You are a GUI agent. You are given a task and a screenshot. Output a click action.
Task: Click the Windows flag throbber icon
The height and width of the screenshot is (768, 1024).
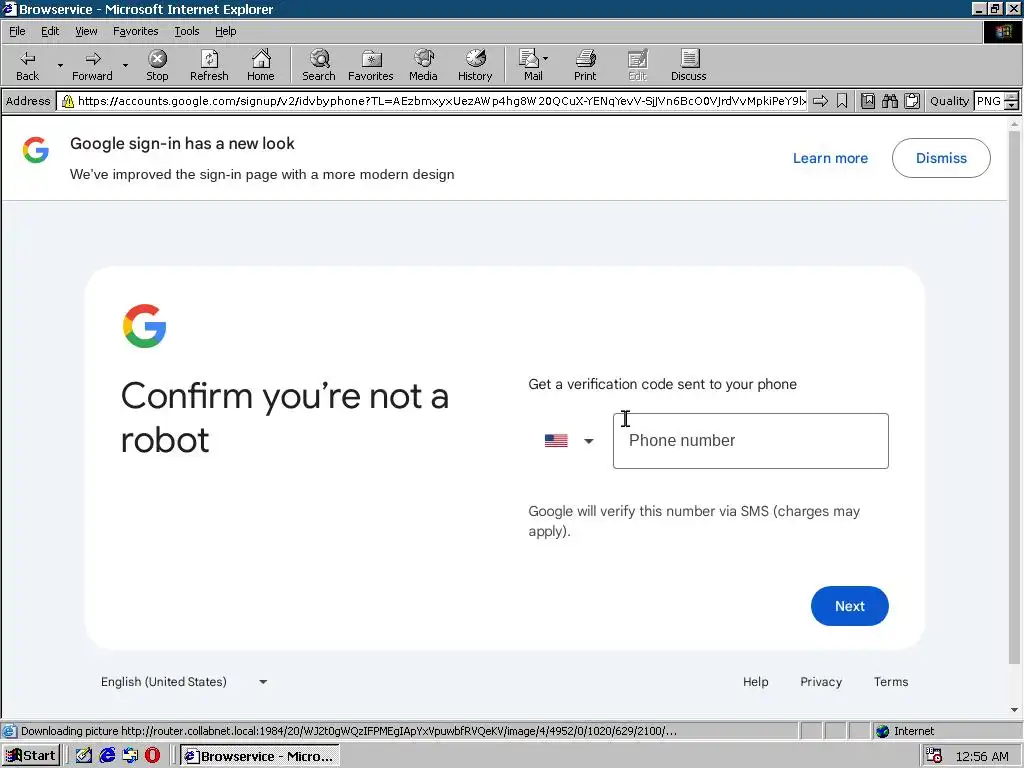(1002, 31)
